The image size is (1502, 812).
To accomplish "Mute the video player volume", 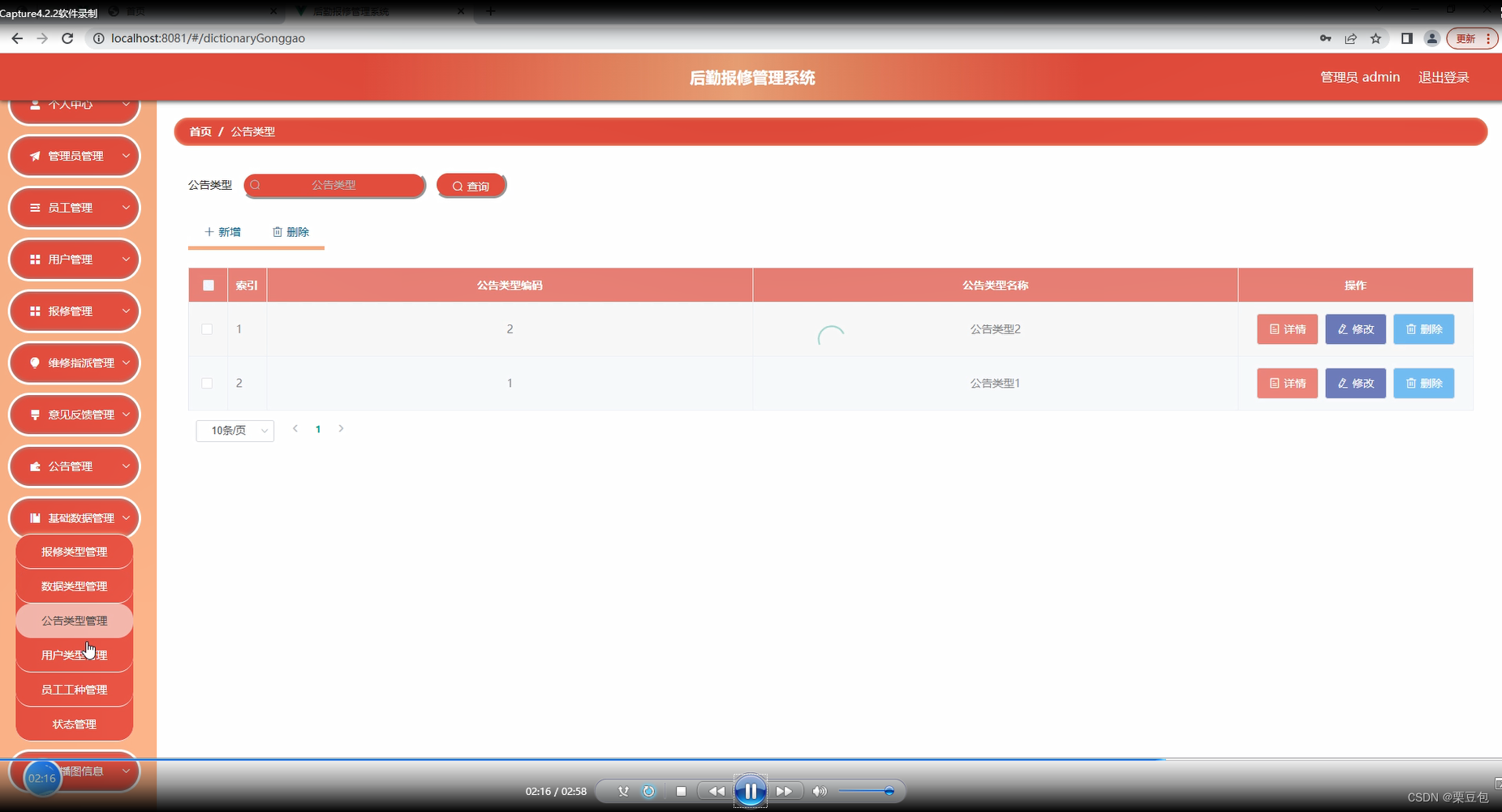I will (820, 791).
